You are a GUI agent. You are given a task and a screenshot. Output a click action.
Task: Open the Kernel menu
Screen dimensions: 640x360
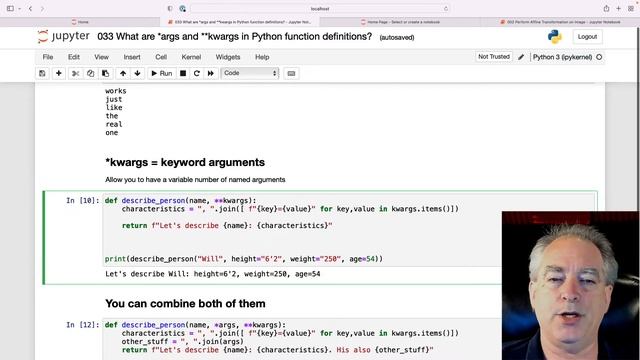click(191, 57)
